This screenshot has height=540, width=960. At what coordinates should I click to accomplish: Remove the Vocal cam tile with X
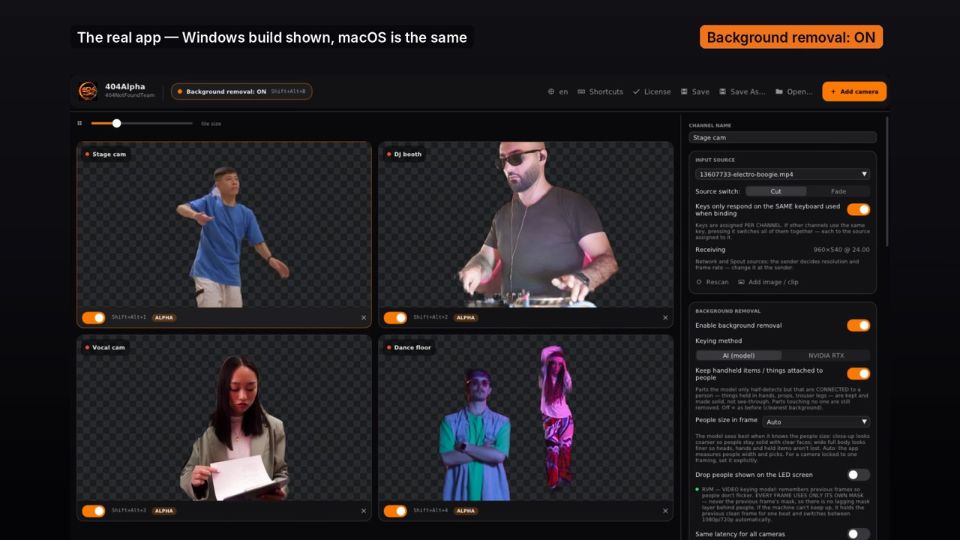click(x=364, y=511)
